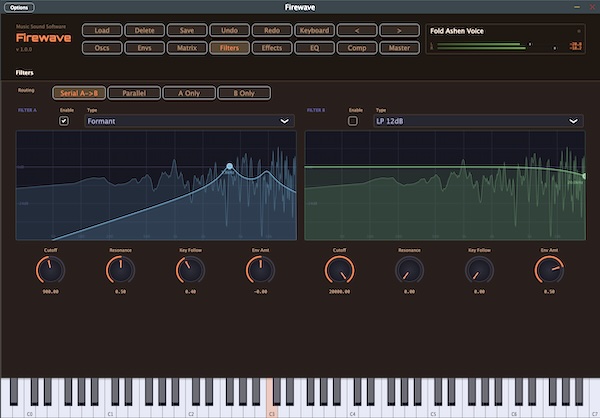
Task: Click the Filter A Resonance value 0.50
Action: 121,292
